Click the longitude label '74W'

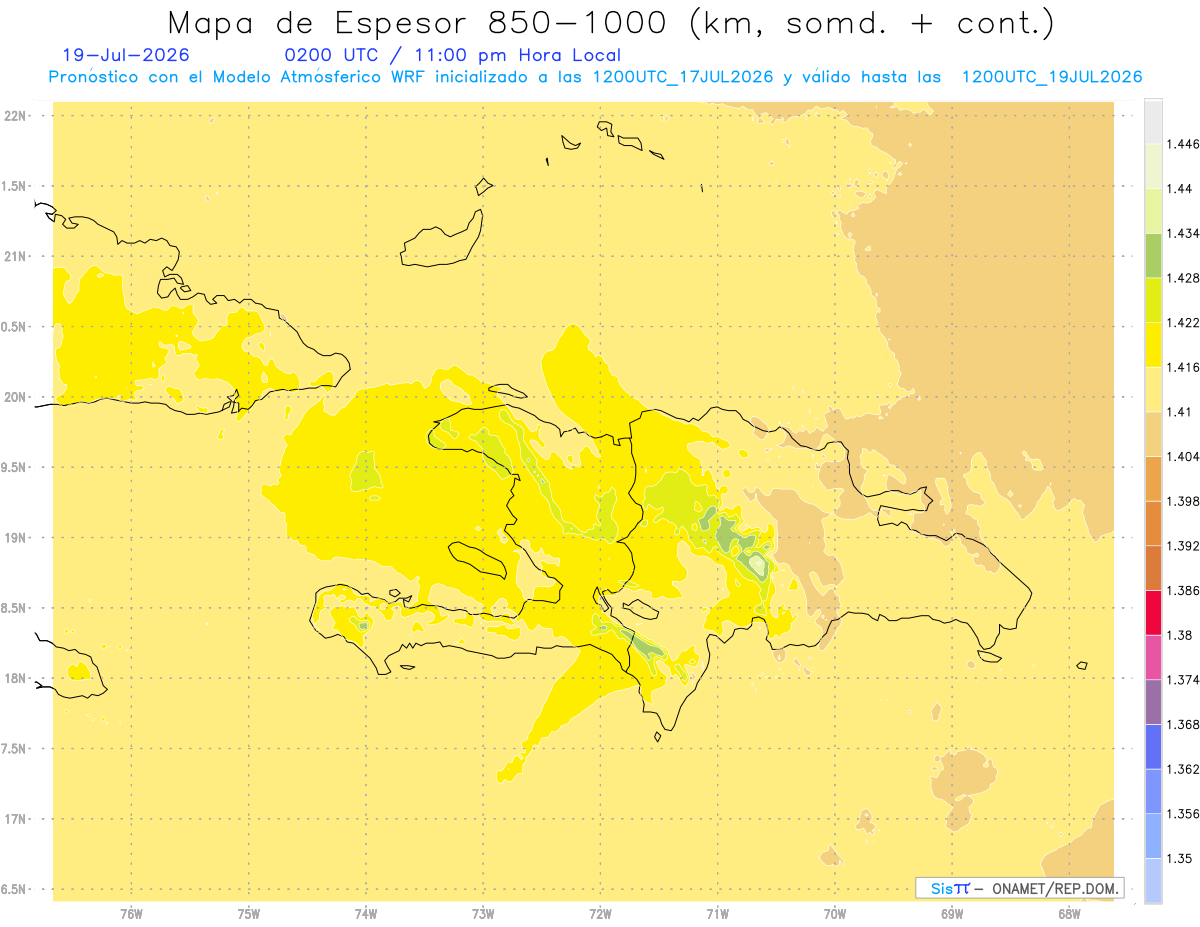366,913
